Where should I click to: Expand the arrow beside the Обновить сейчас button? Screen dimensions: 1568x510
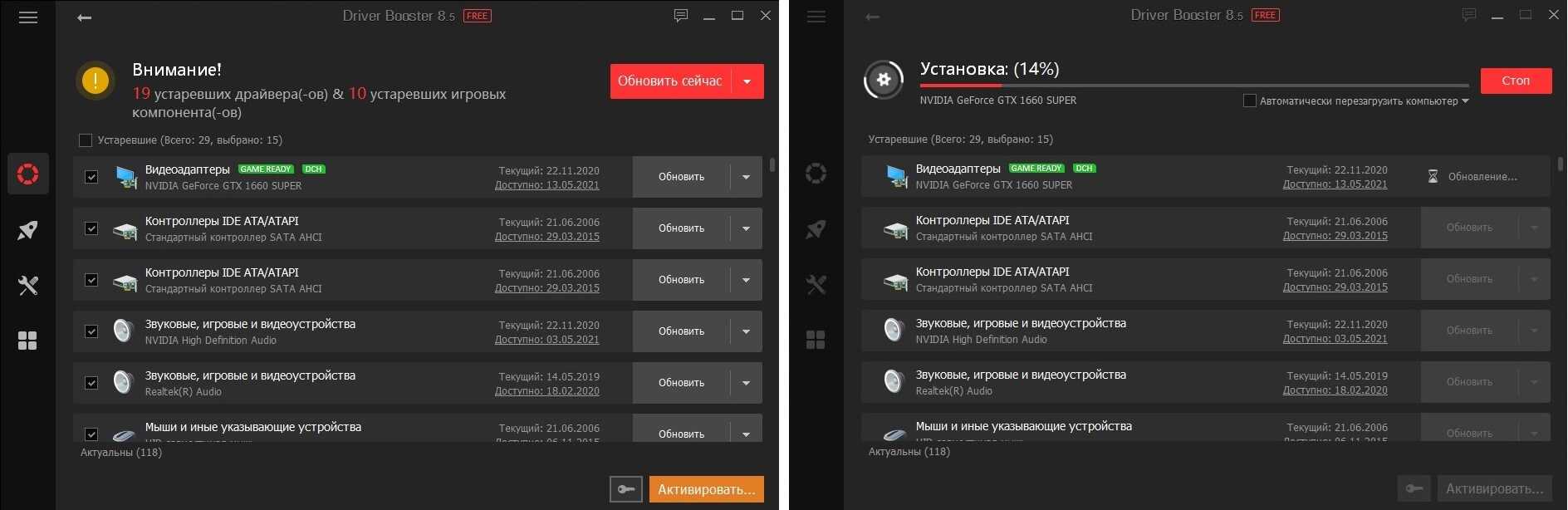747,81
